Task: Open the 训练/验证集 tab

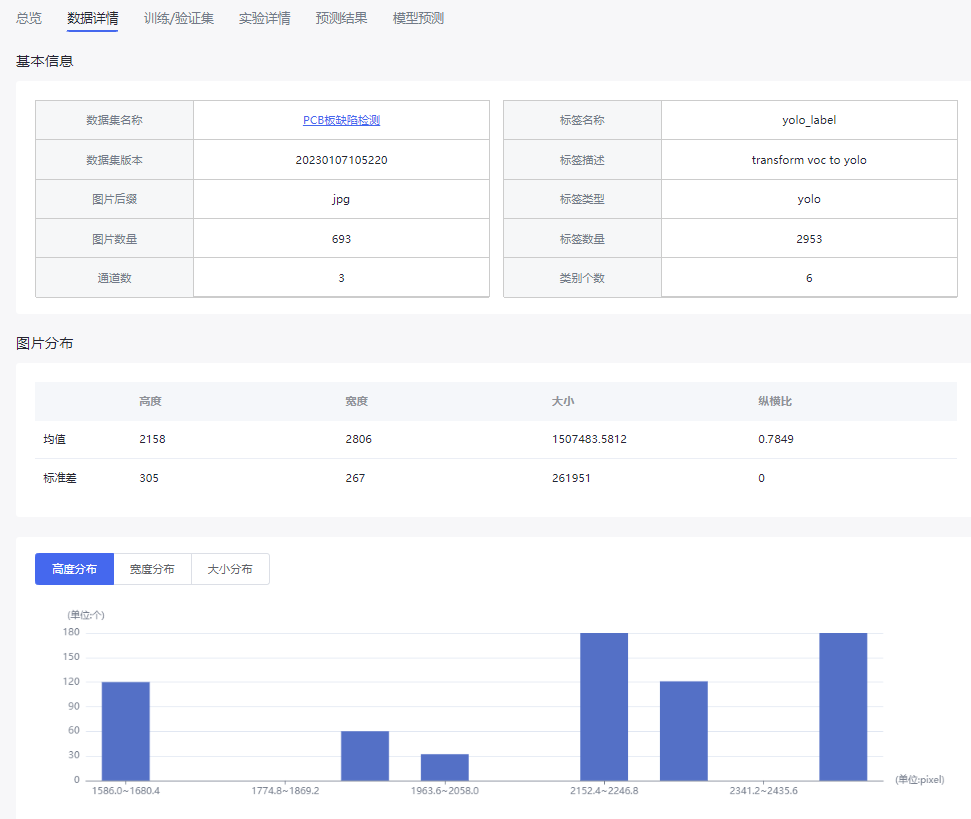Action: [178, 19]
